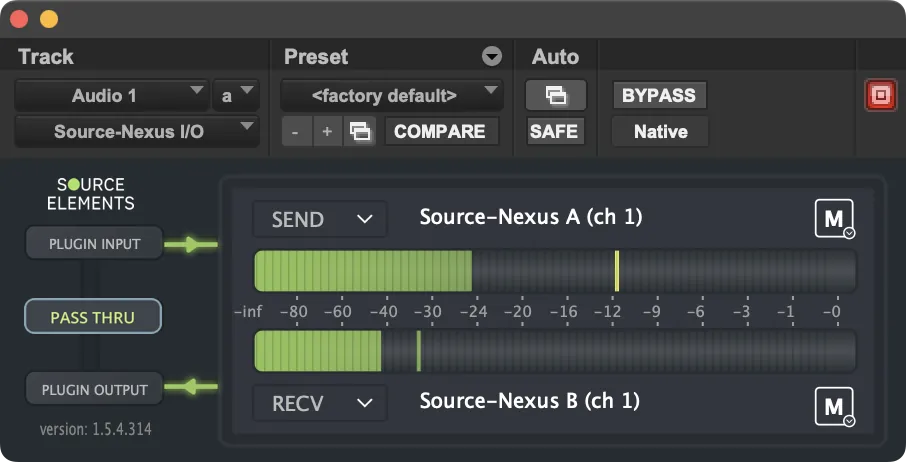Enable automation SAFE mode
Viewport: 906px width, 462px height.
click(x=555, y=131)
